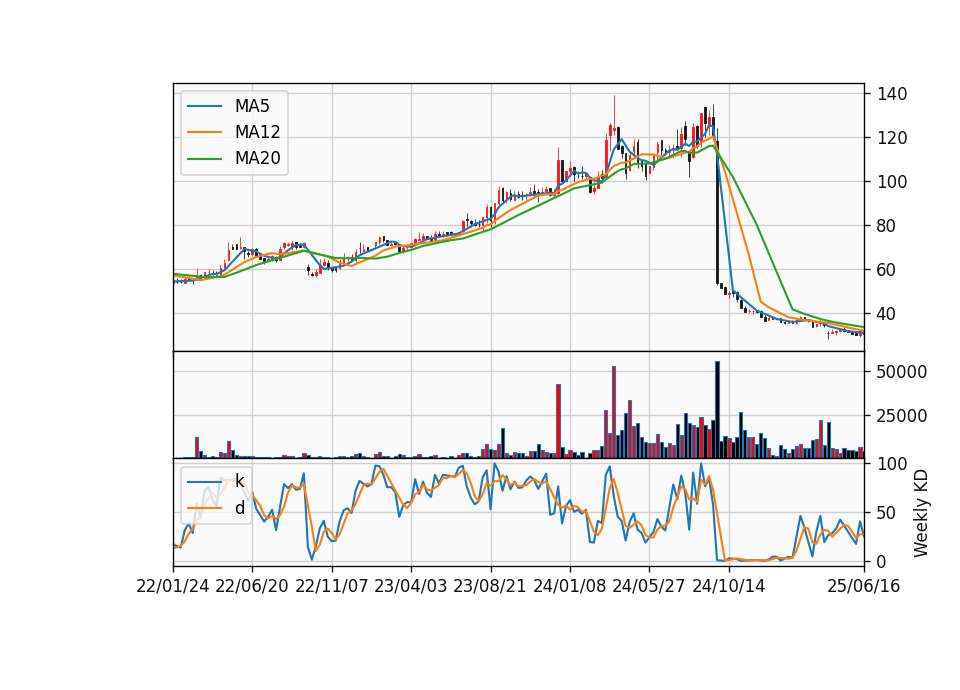Click the 120 price axis label

pos(892,138)
